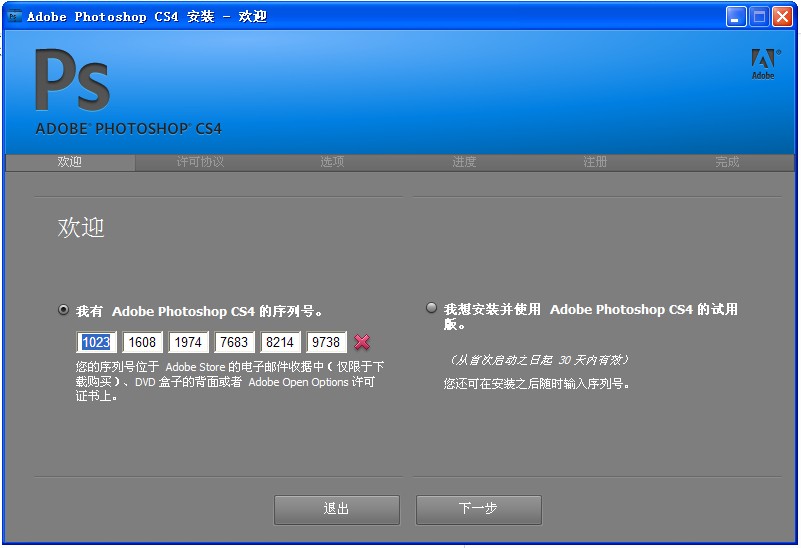Click the ADOBE PHOTOSHOP CS4 product name text
Image resolution: width=801 pixels, height=548 pixels.
[x=129, y=129]
